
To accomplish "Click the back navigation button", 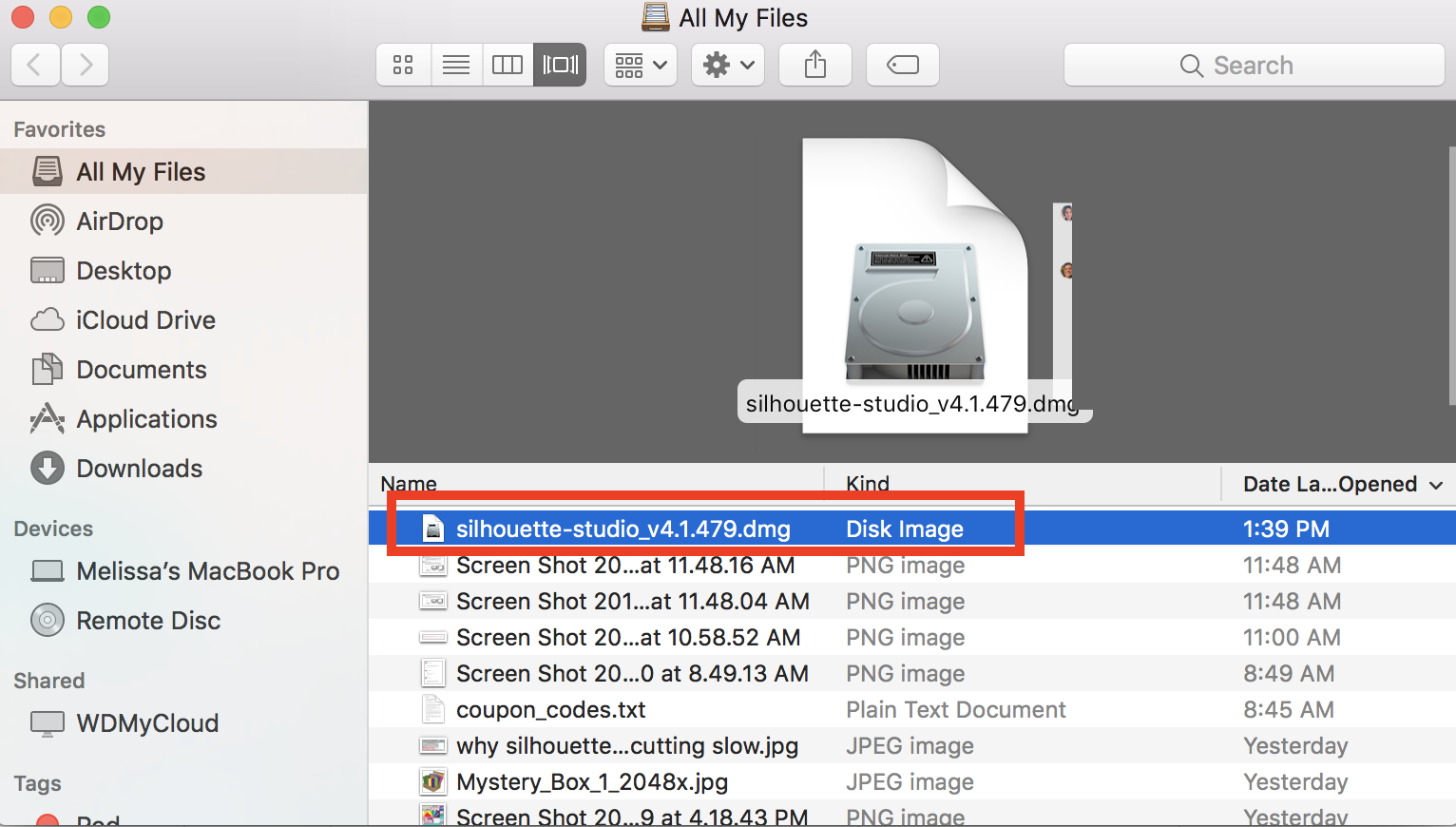I will coord(35,64).
